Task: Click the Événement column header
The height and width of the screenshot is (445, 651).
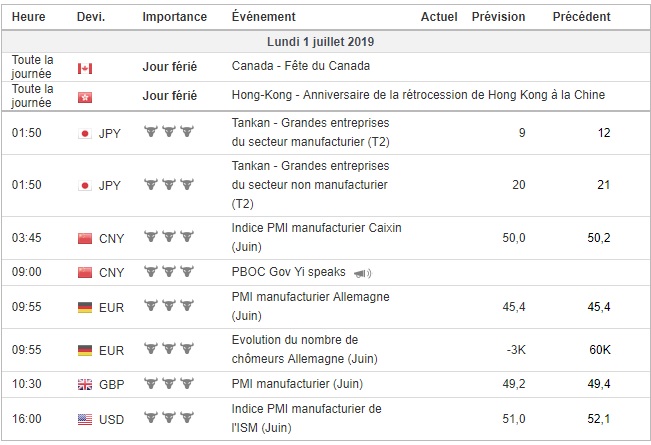Action: click(263, 17)
